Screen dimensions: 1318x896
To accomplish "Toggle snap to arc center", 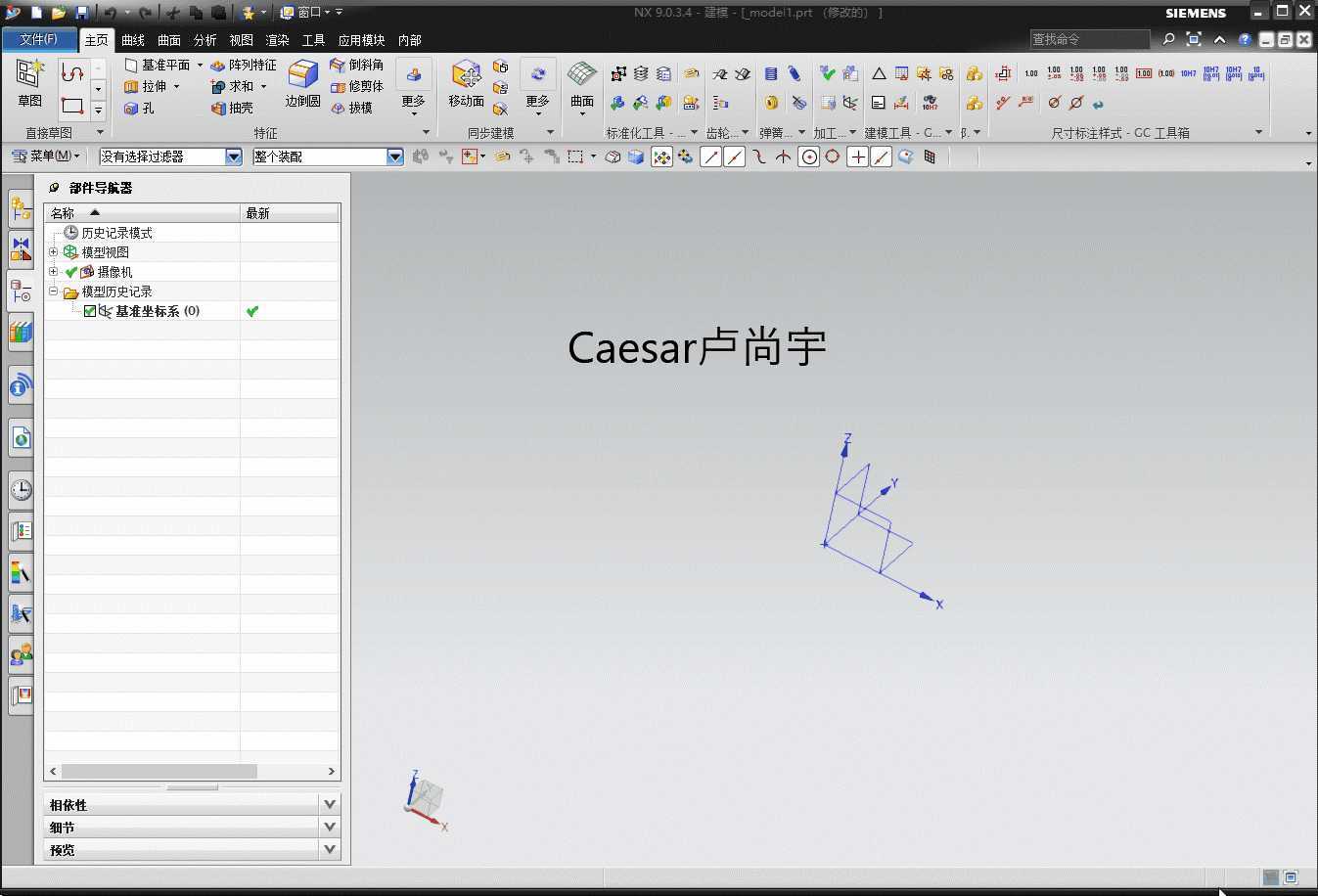I will [x=809, y=157].
